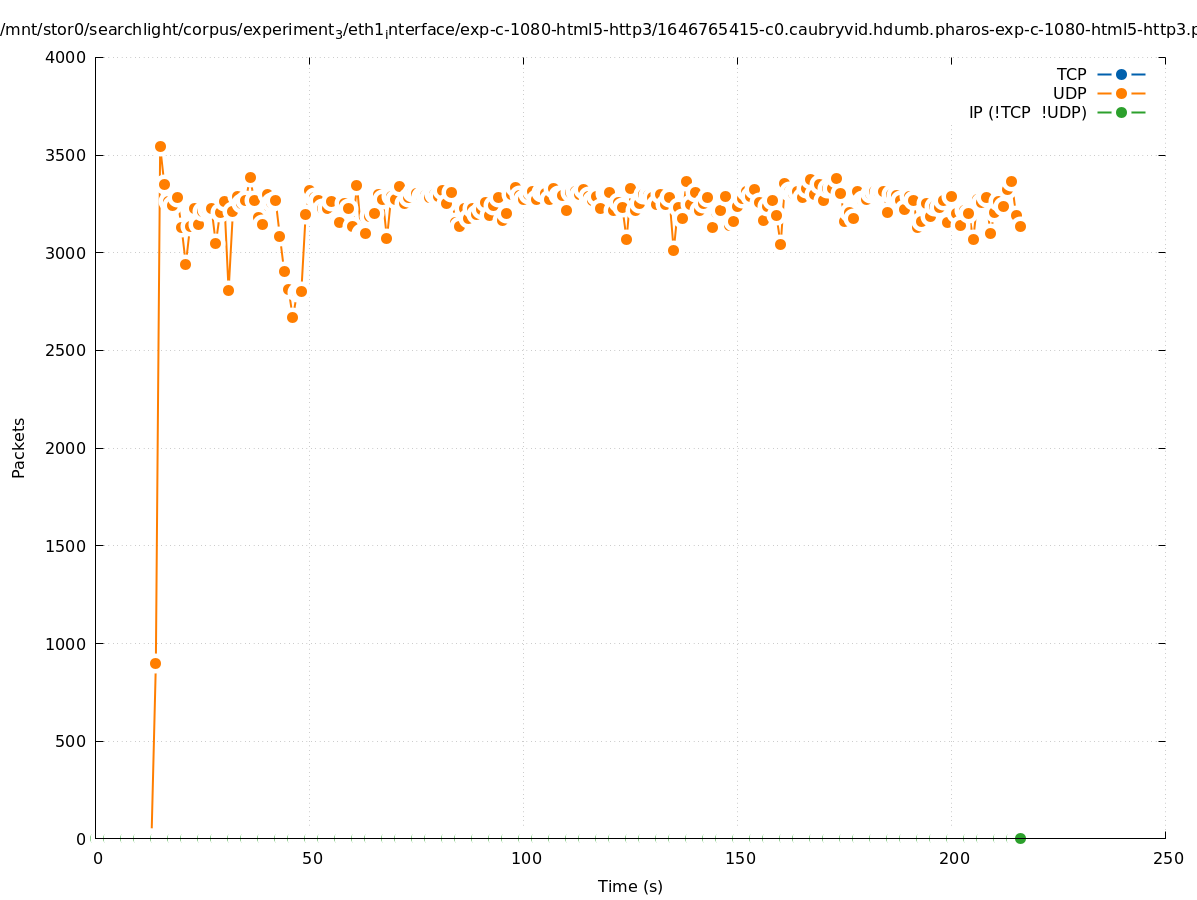Click the blue TCP legend marker
The height and width of the screenshot is (900, 1197).
pyautogui.click(x=1121, y=74)
